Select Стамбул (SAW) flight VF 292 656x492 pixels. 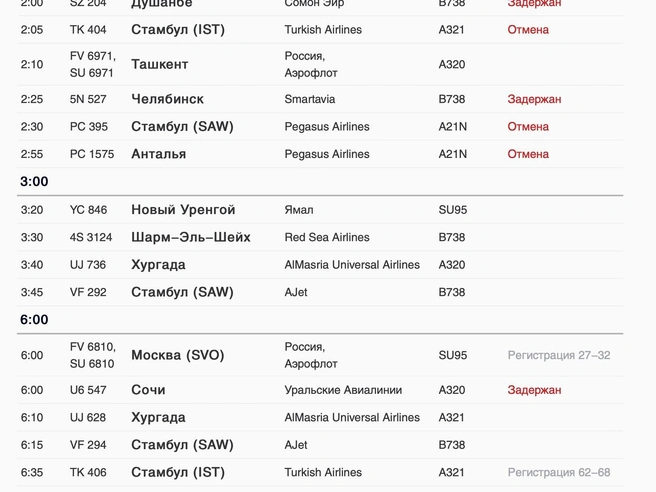(320, 292)
